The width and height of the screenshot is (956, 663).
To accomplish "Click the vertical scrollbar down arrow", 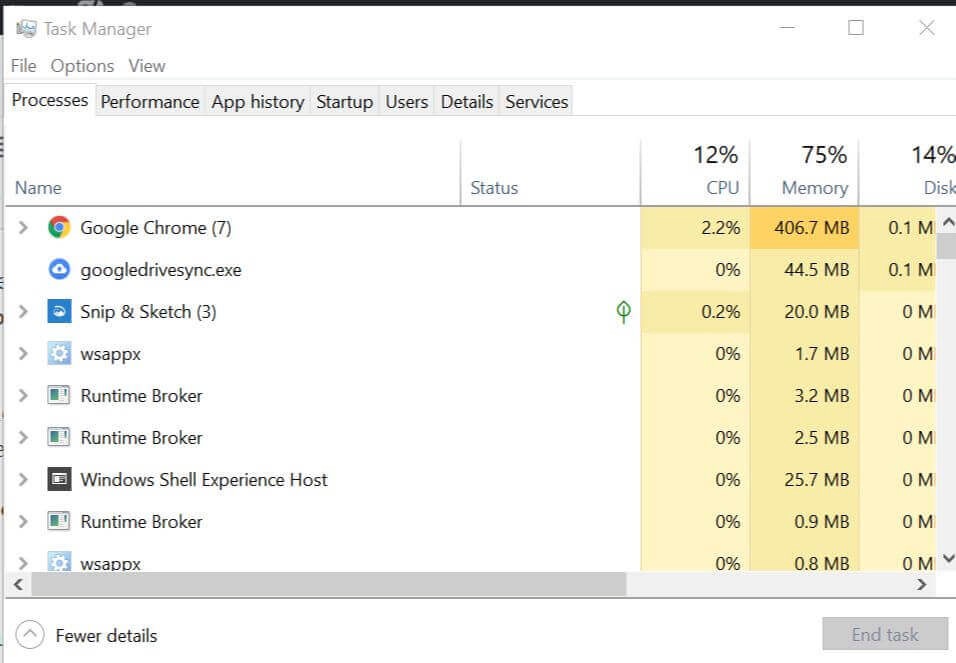I will coord(948,559).
